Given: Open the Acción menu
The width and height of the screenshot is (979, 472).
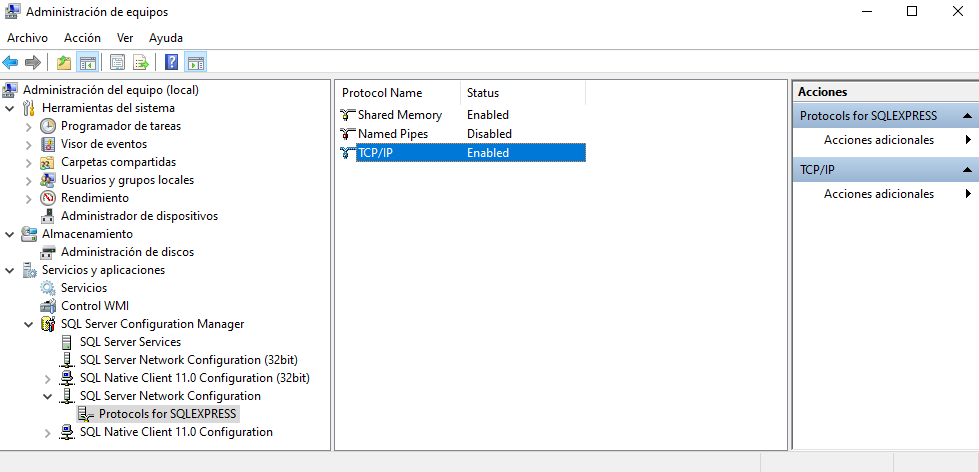Looking at the screenshot, I should (82, 38).
